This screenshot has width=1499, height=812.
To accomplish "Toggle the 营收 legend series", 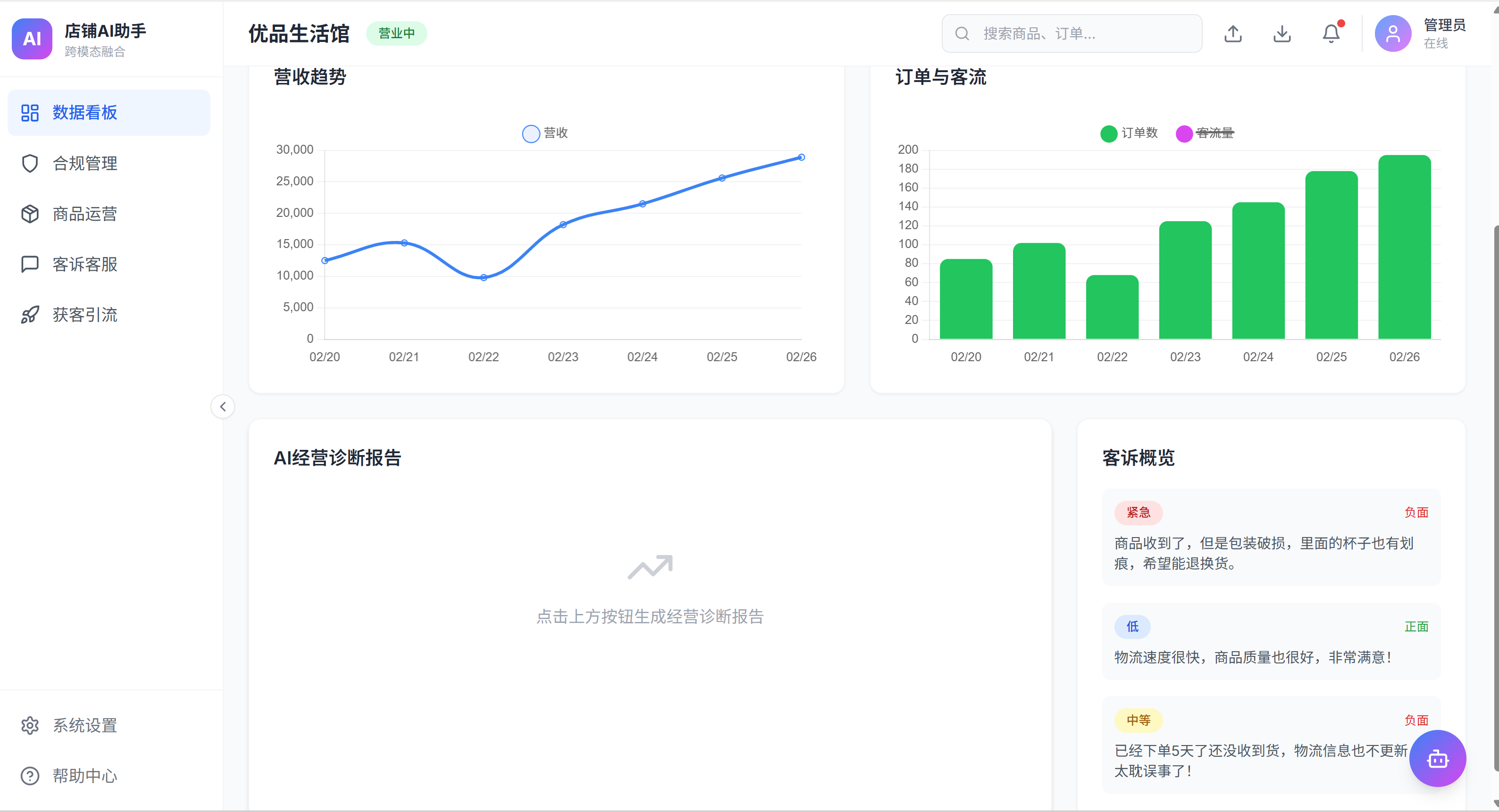I will [x=544, y=133].
